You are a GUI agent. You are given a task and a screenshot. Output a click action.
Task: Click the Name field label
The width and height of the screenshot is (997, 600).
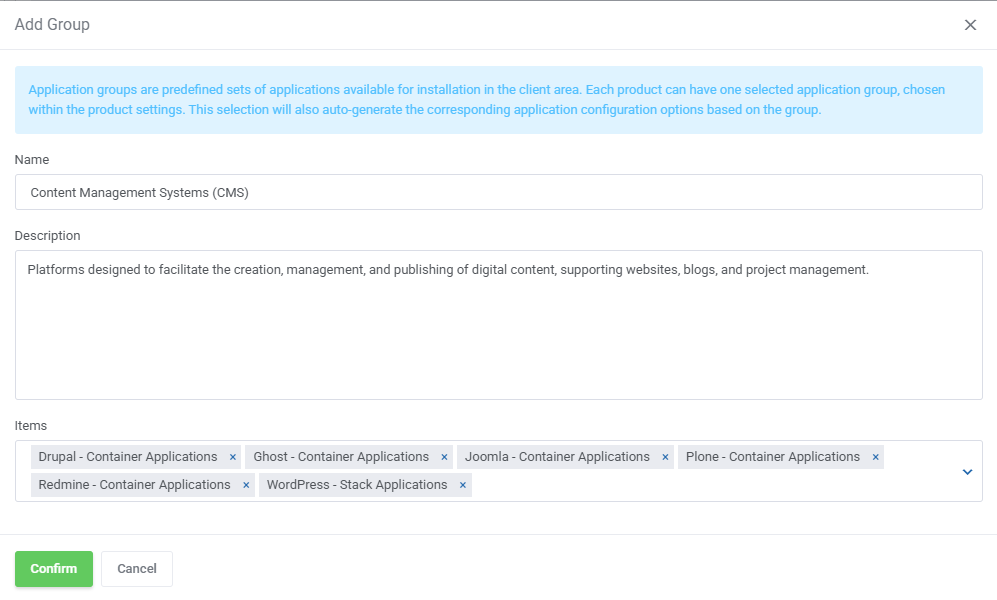(x=32, y=160)
